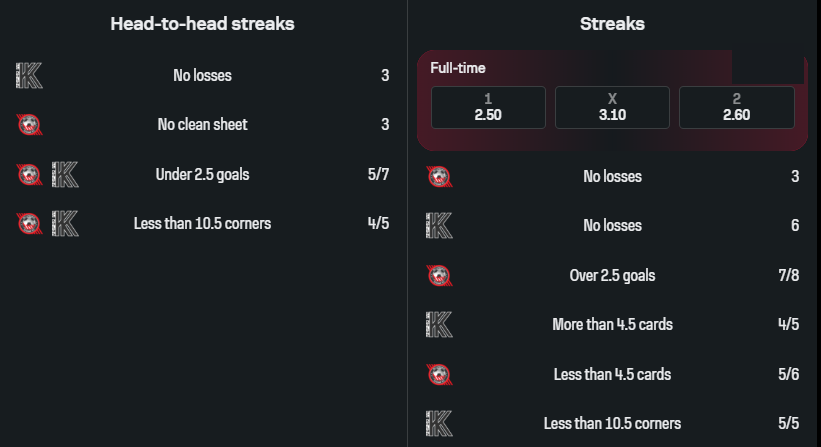Image resolution: width=821 pixels, height=447 pixels.
Task: Click K logo beside More than 4.5 cards
Action: point(438,324)
